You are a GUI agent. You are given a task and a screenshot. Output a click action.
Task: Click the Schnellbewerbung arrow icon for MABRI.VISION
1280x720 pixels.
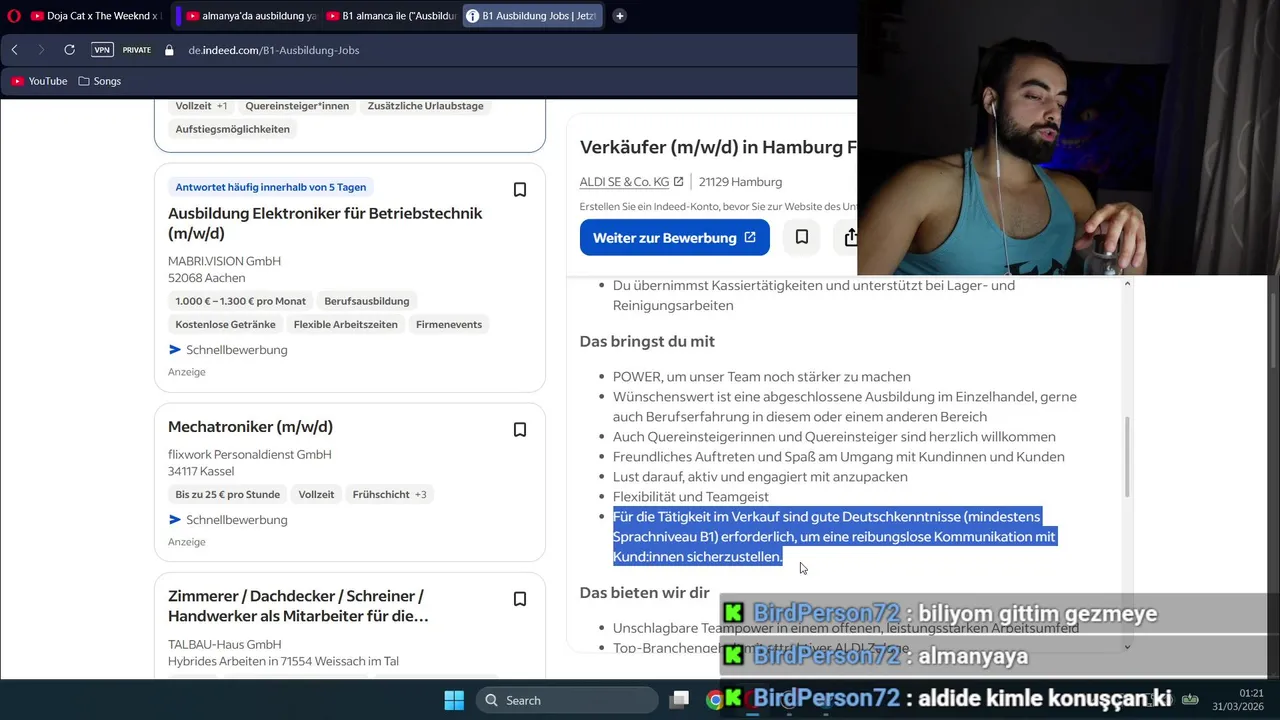coord(175,350)
